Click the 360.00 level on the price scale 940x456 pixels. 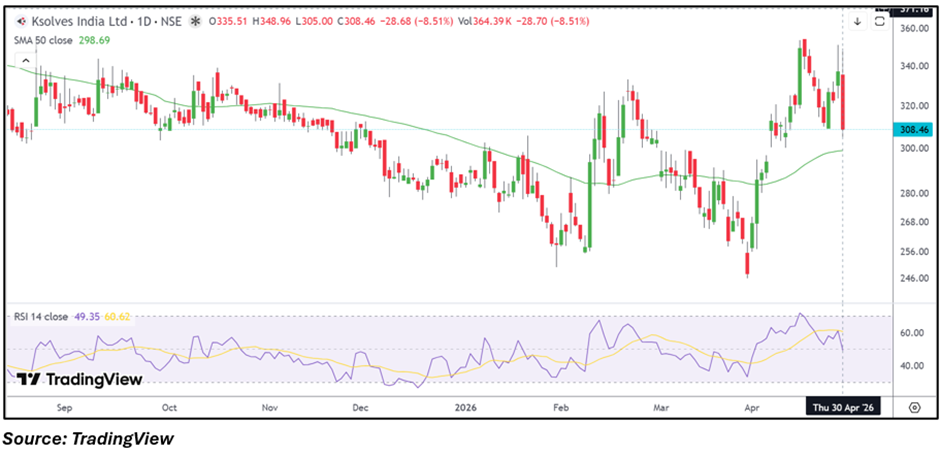(912, 29)
